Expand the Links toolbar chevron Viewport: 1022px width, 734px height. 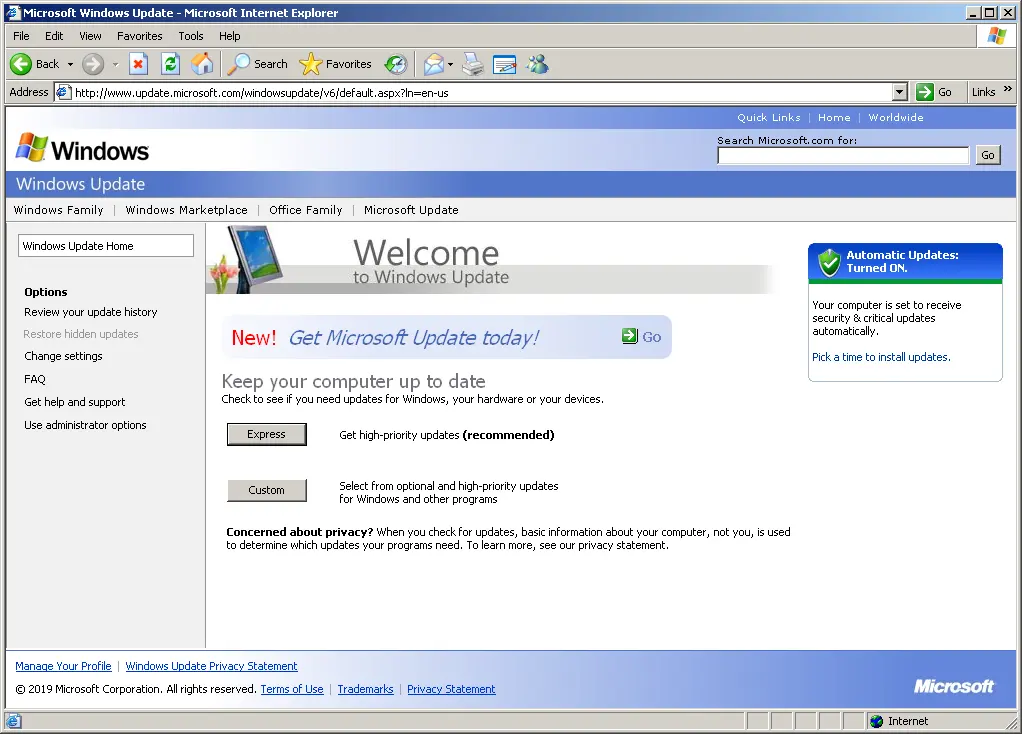(x=1008, y=89)
